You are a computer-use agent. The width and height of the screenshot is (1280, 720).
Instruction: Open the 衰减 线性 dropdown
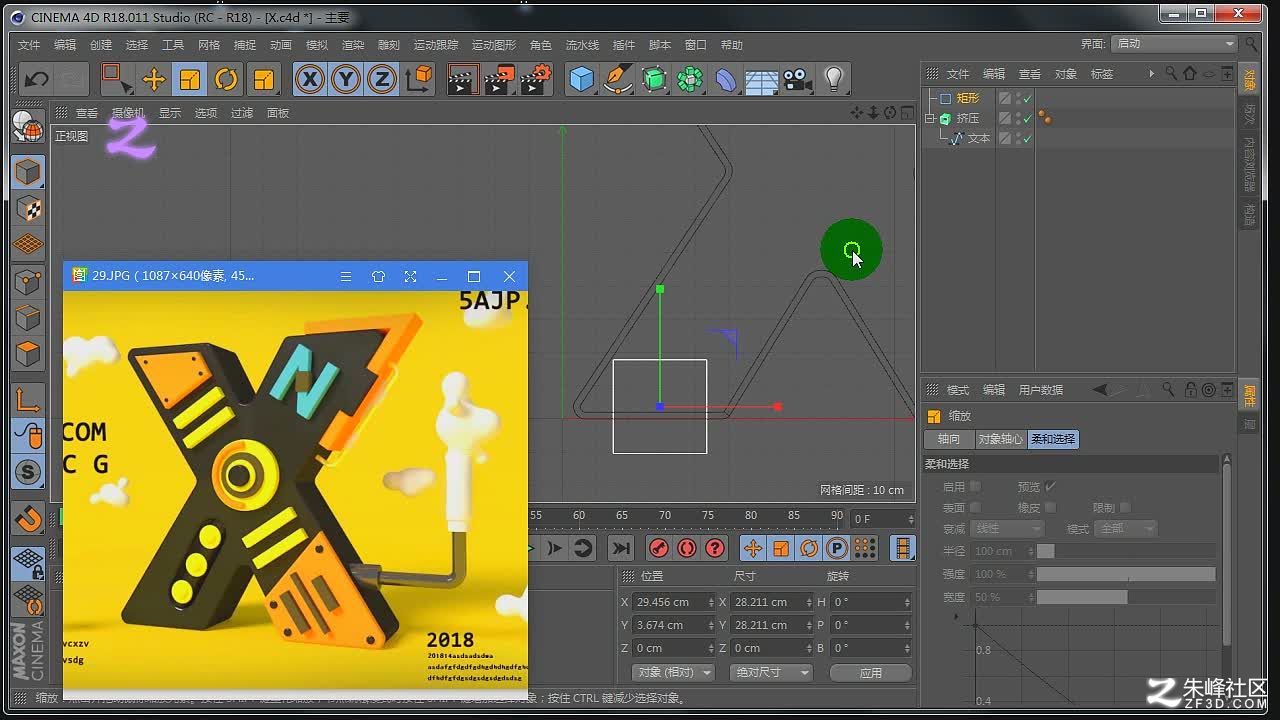pos(1007,528)
